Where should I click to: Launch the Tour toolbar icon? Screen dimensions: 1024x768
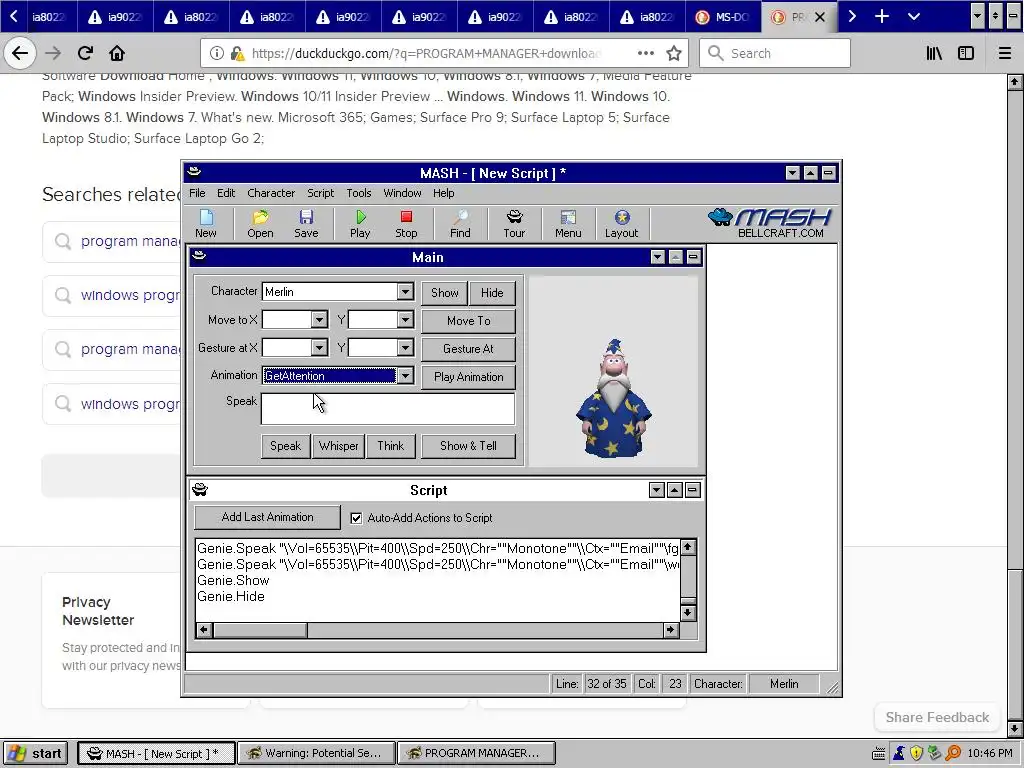tap(514, 223)
